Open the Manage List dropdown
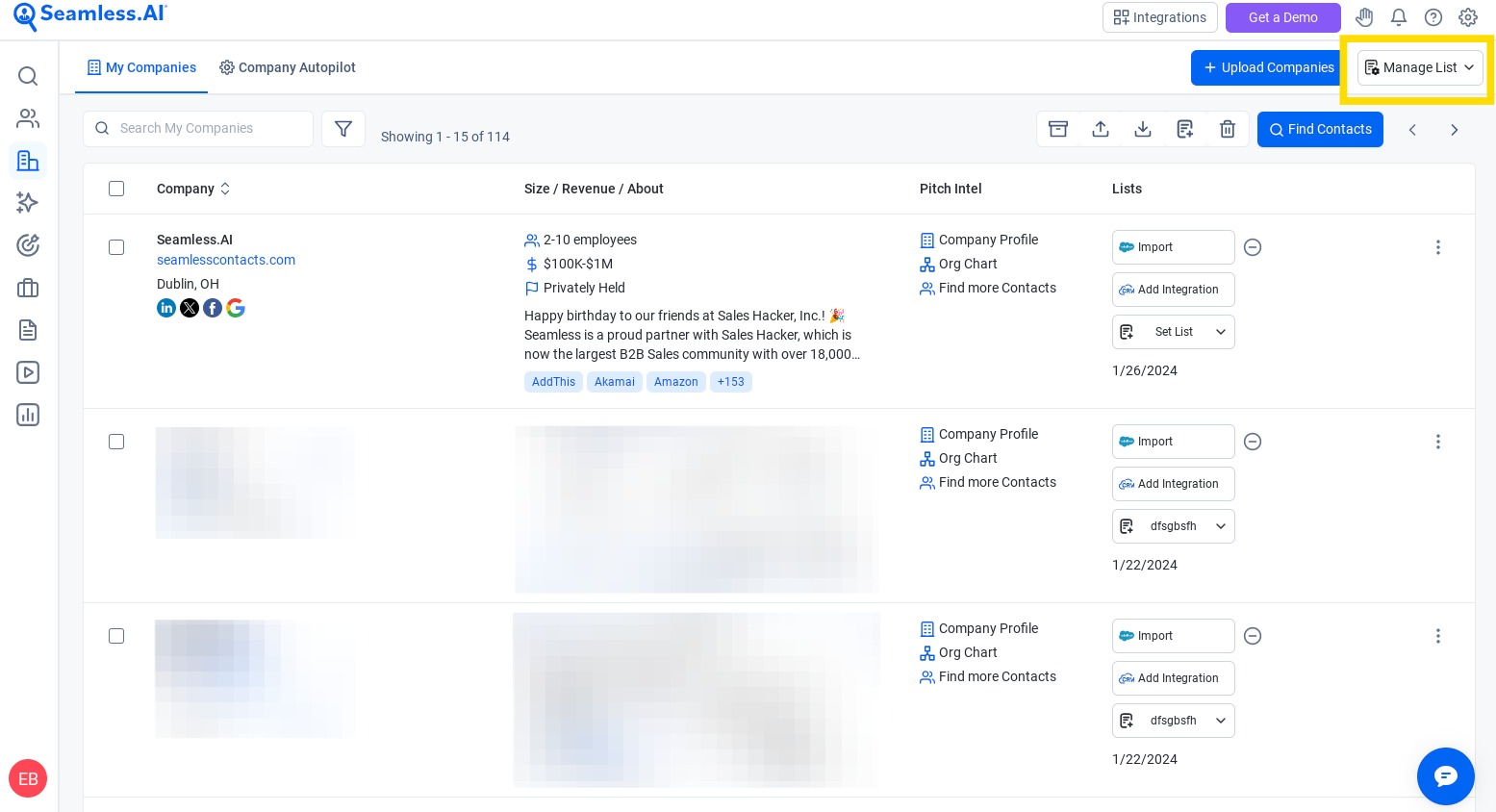Viewport: 1496px width, 812px height. tap(1420, 67)
